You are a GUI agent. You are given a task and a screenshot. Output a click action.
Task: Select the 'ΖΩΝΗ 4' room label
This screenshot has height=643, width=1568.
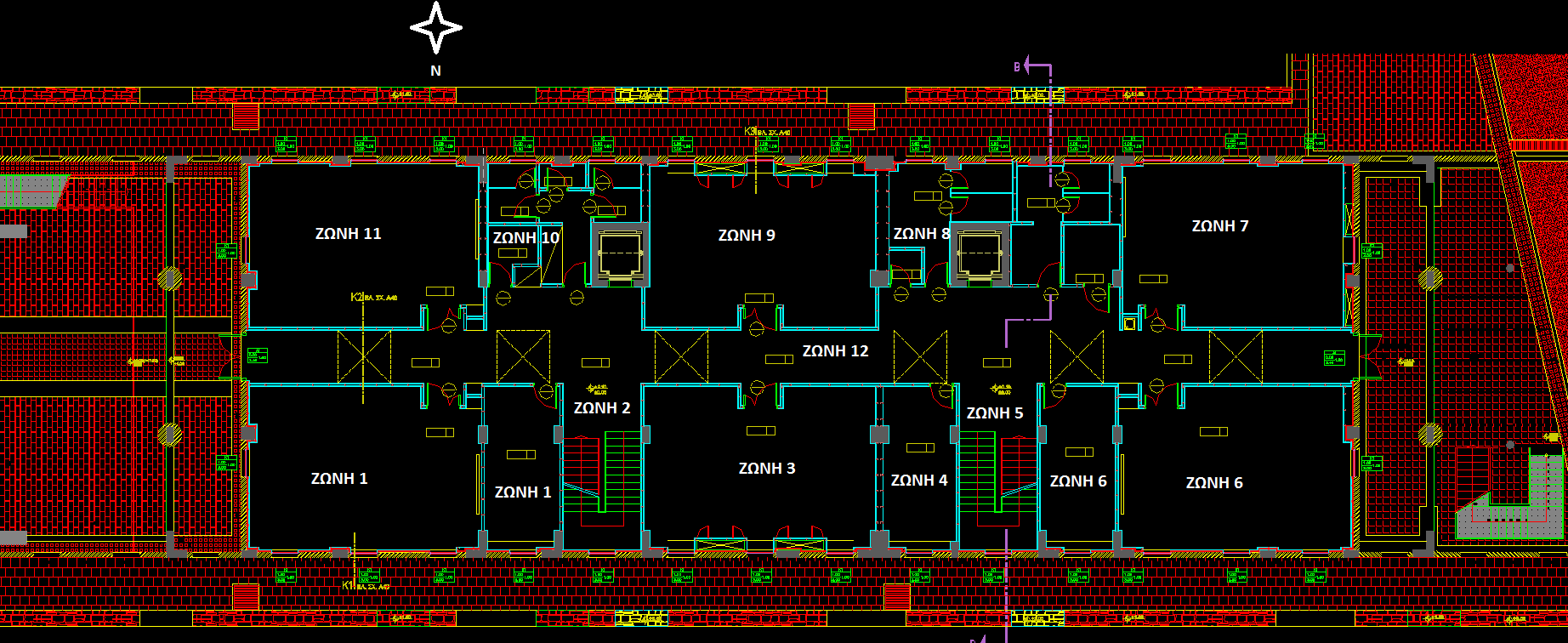tap(919, 480)
